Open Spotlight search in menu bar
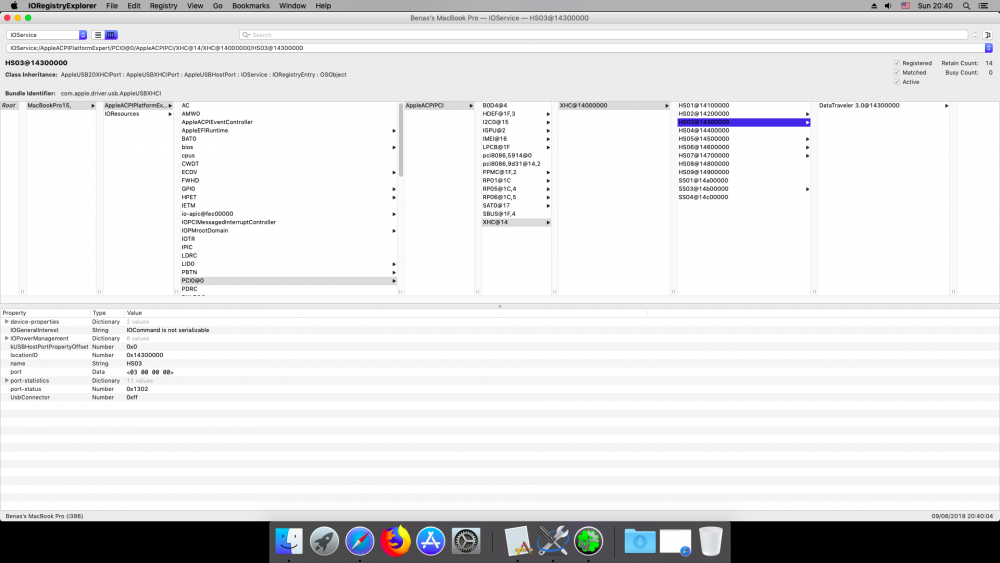Screen dimensions: 1000x563 [966, 6]
